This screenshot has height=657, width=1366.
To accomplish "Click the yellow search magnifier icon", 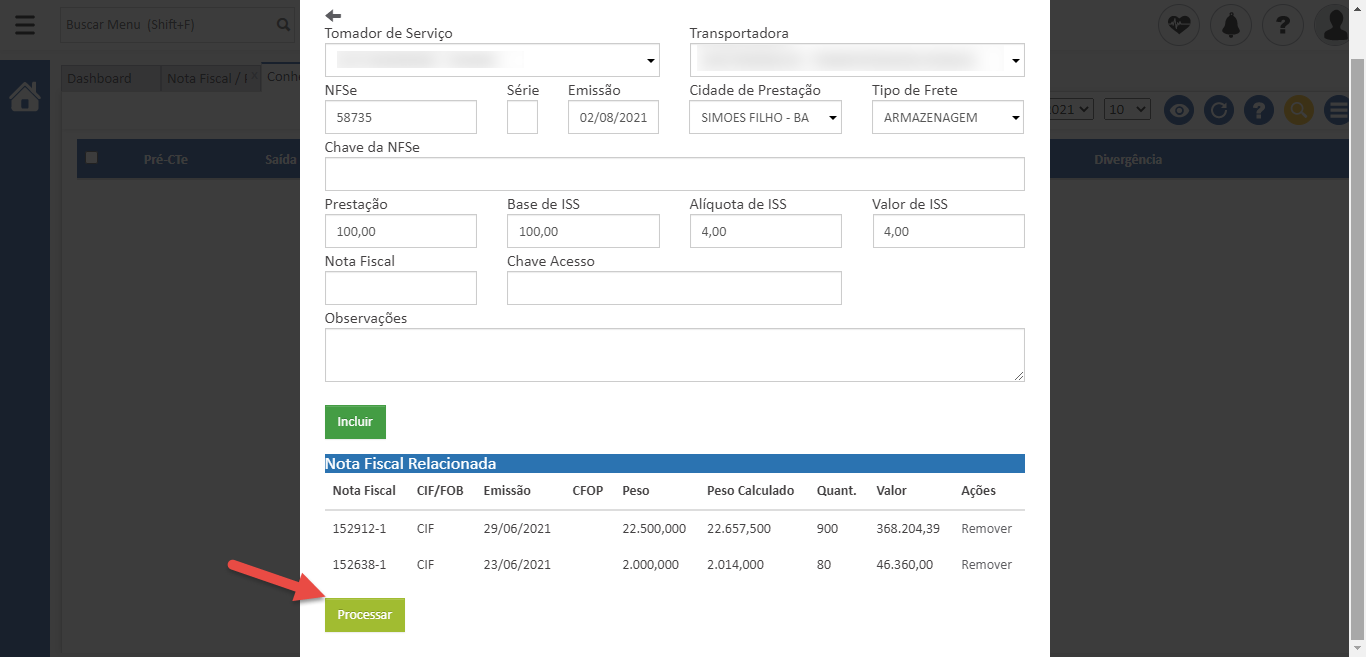I will click(x=1298, y=110).
